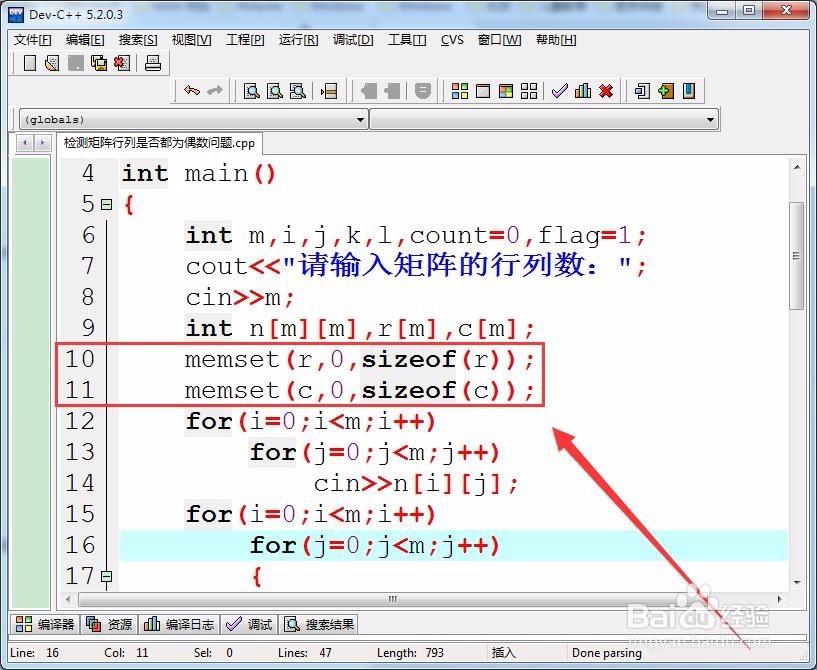The width and height of the screenshot is (817, 670).
Task: Click the Find in Files icon
Action: click(298, 91)
